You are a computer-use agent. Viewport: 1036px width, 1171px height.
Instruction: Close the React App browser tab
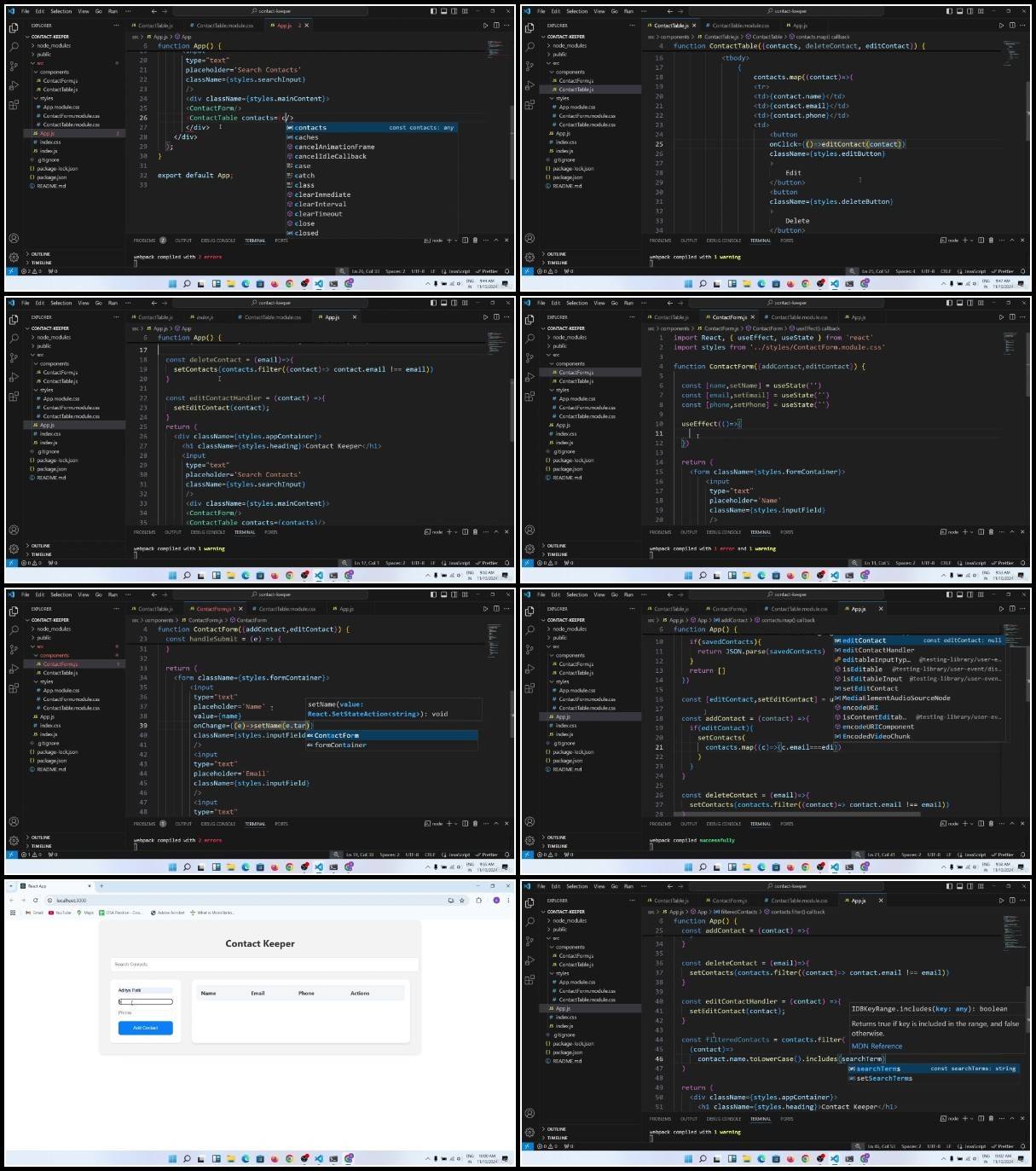click(x=89, y=886)
